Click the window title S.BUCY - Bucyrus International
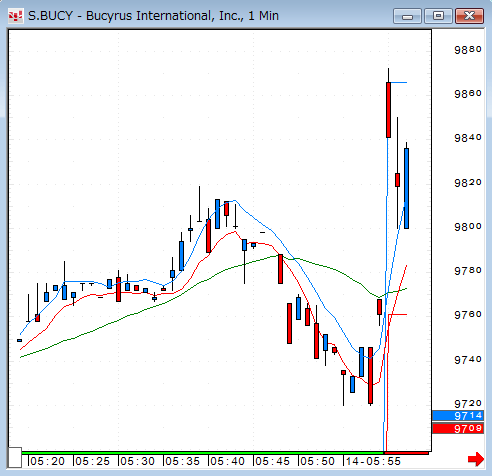Image resolution: width=492 pixels, height=476 pixels. coord(153,16)
